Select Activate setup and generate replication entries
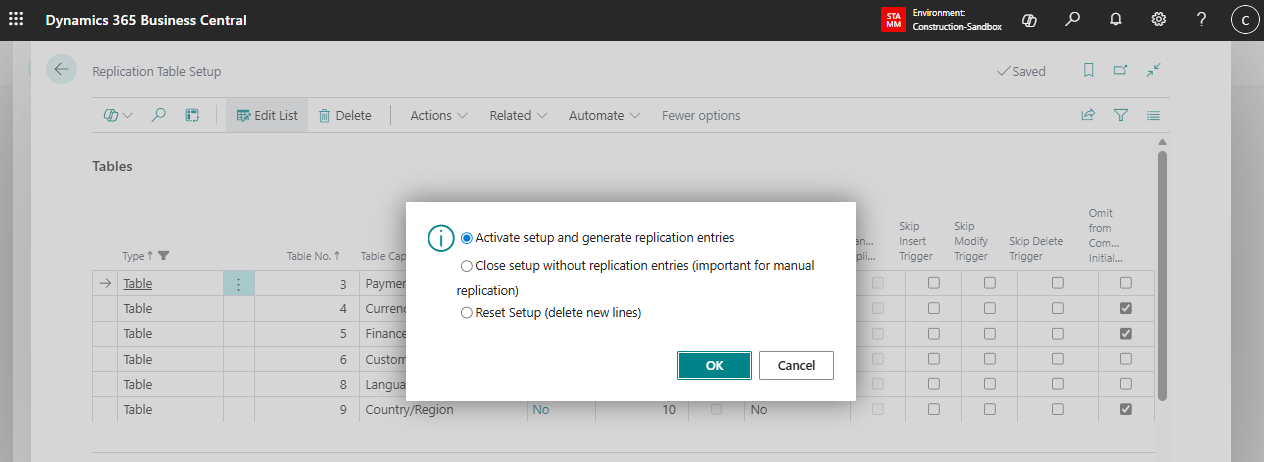This screenshot has height=462, width=1264. [x=467, y=238]
